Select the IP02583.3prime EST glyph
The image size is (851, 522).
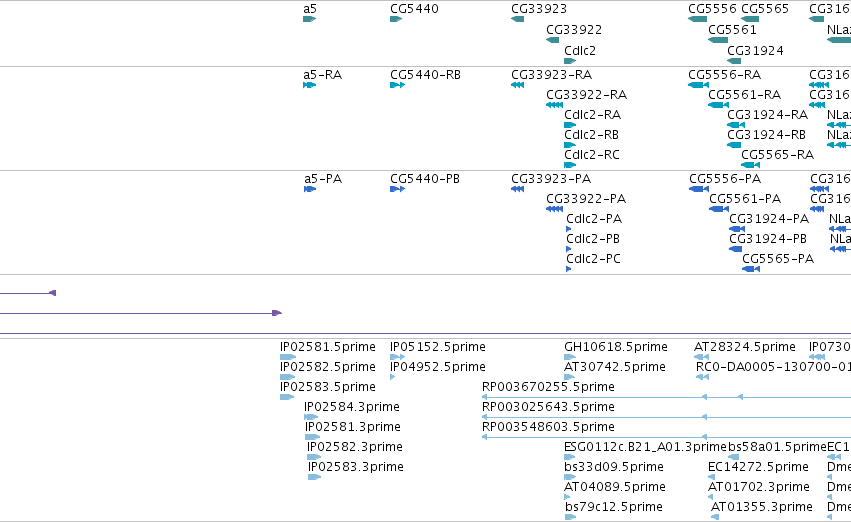click(315, 477)
